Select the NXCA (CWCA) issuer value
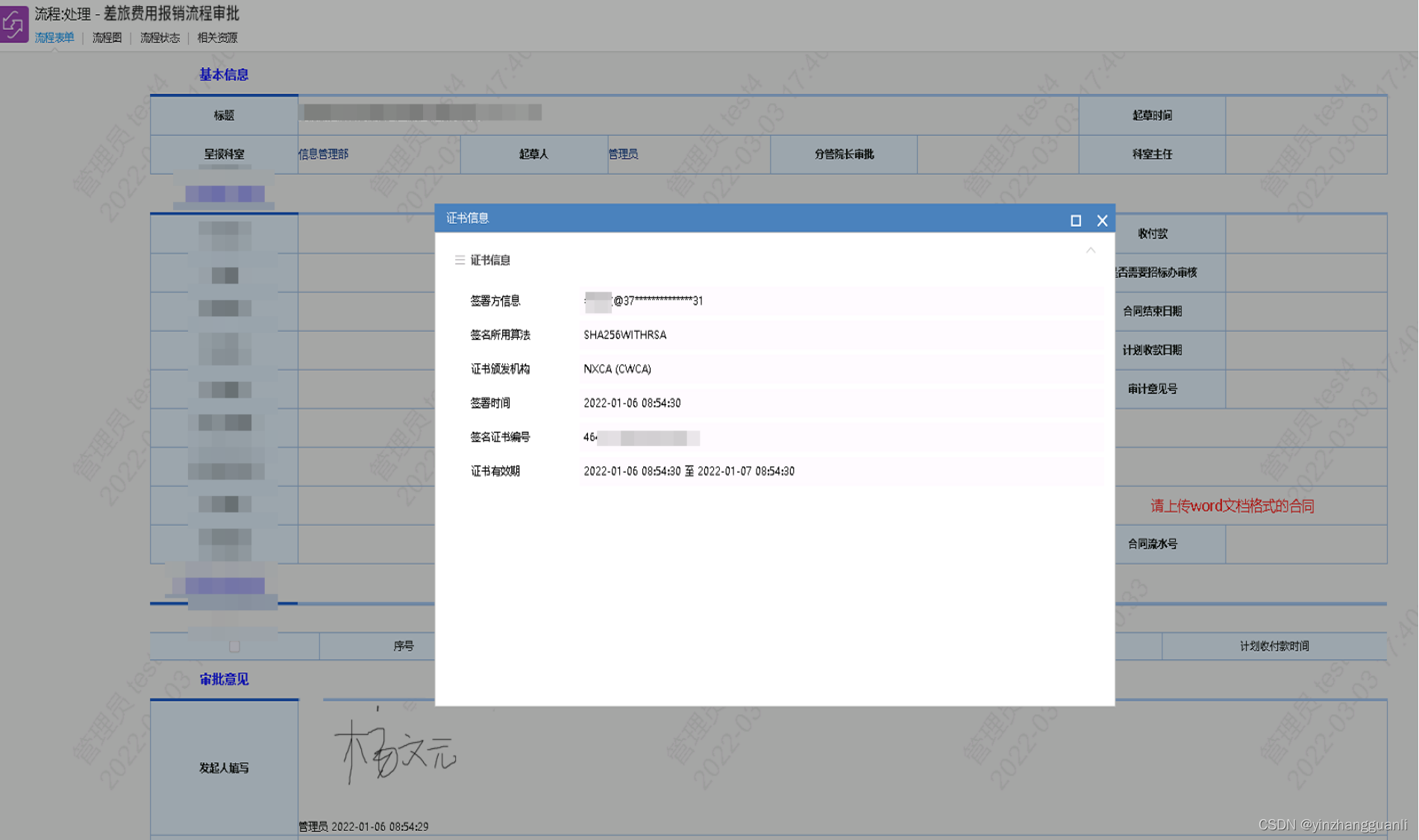1419x840 pixels. pos(617,369)
